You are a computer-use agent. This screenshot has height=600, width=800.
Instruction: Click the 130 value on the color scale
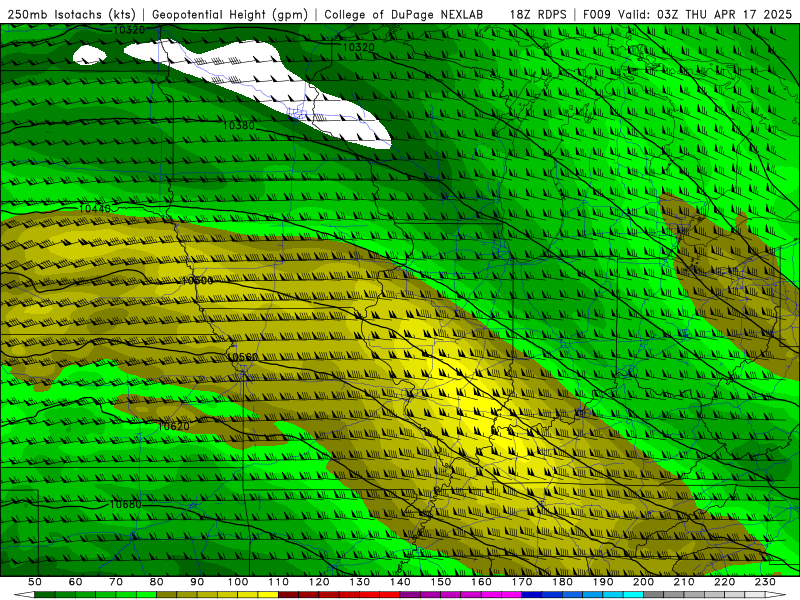tap(360, 582)
